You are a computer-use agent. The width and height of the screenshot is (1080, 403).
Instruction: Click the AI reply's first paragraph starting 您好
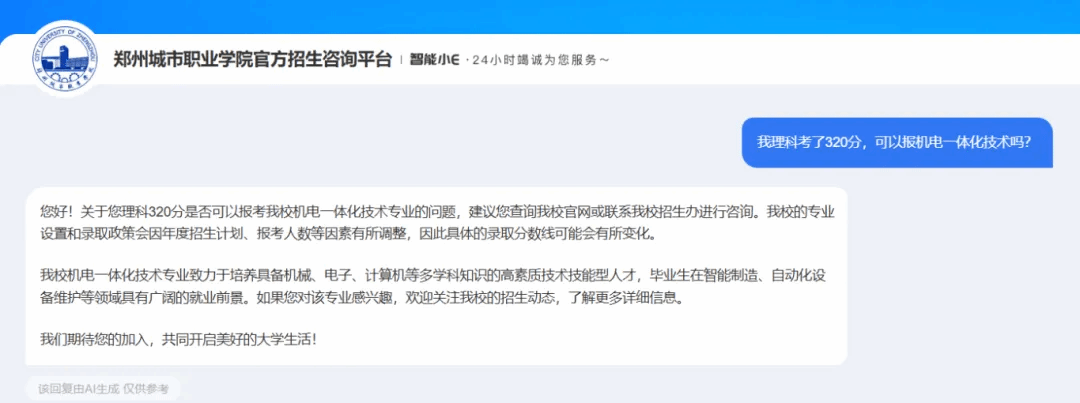tap(437, 223)
